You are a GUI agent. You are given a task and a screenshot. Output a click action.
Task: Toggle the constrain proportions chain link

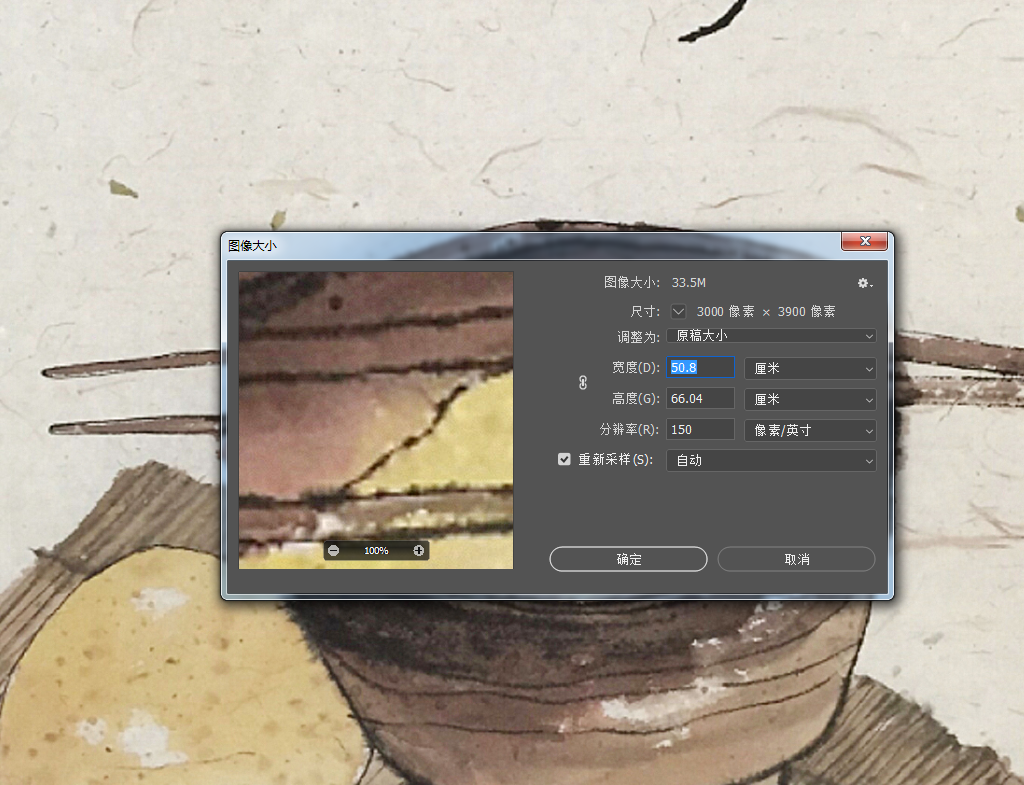click(583, 383)
